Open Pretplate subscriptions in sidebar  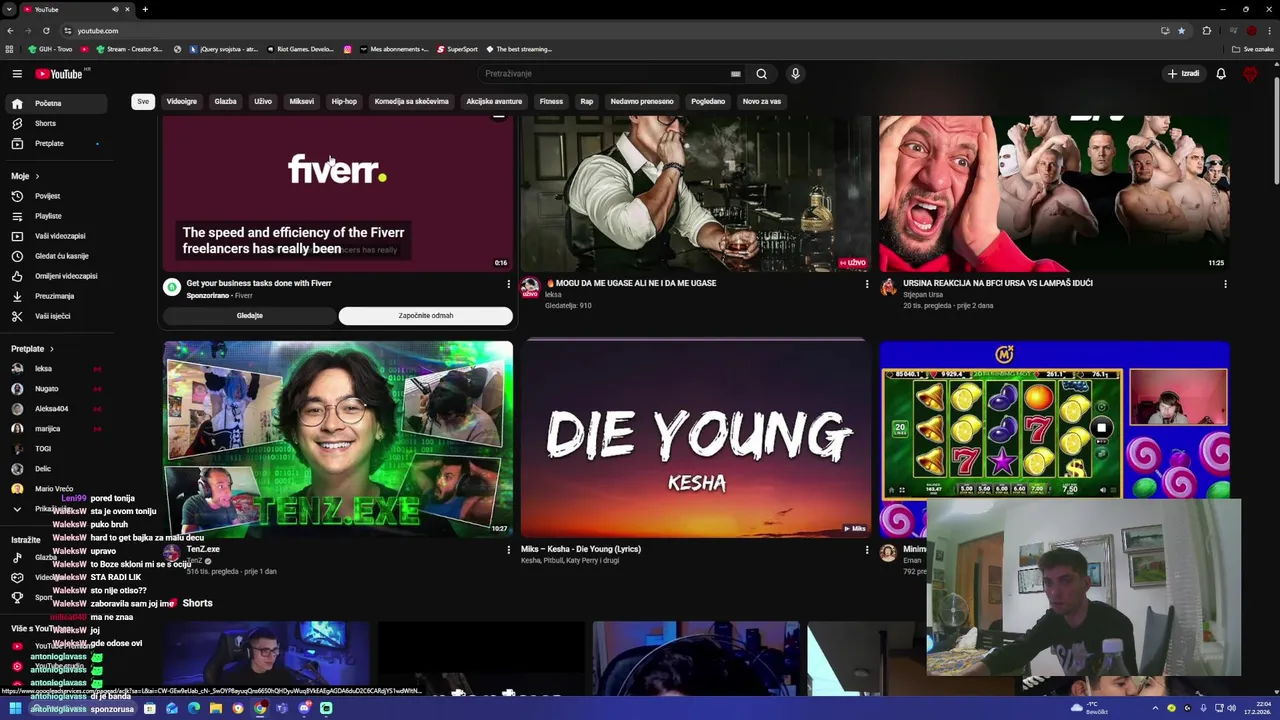coord(56,143)
